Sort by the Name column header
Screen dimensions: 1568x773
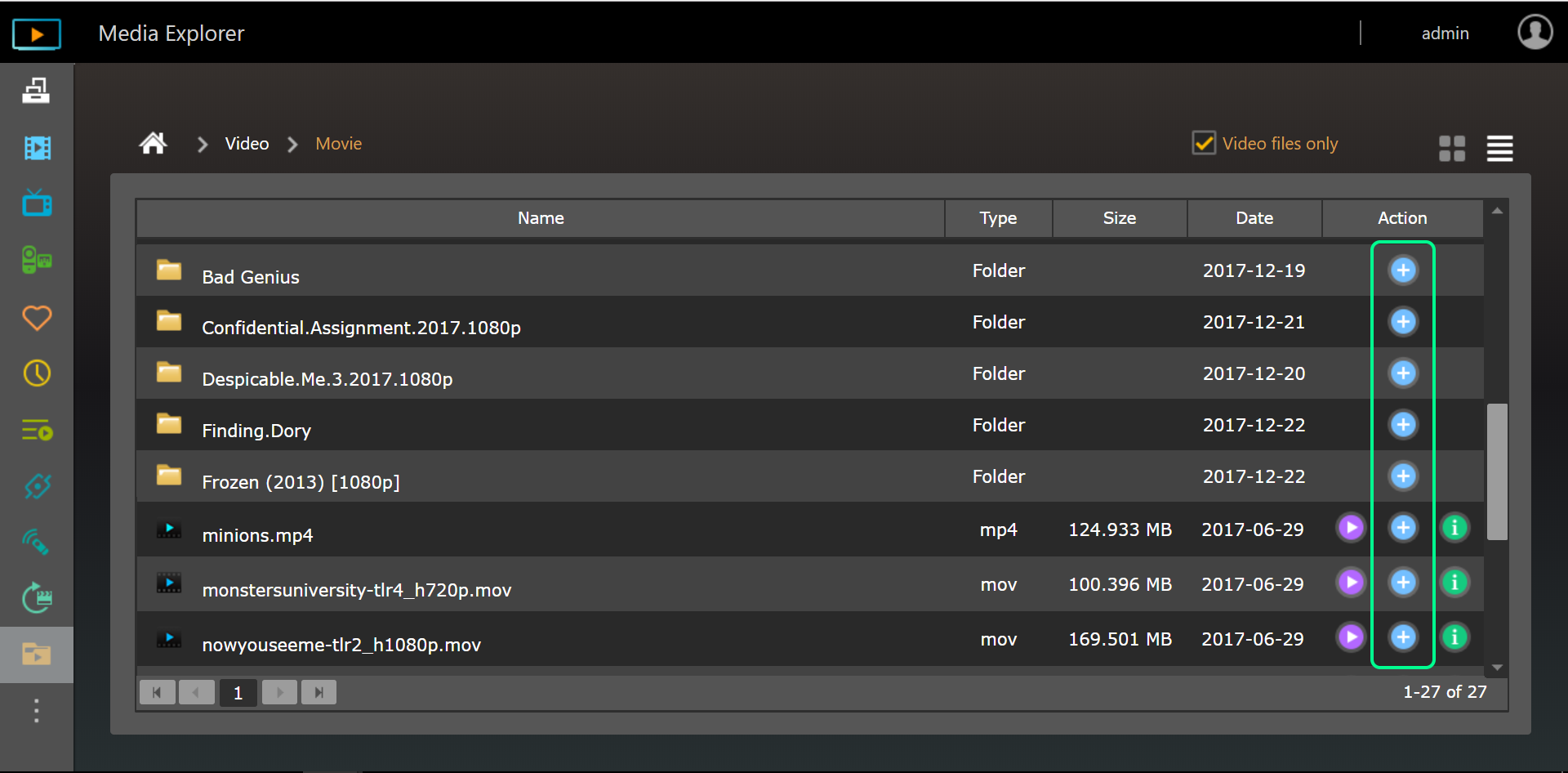(x=541, y=218)
